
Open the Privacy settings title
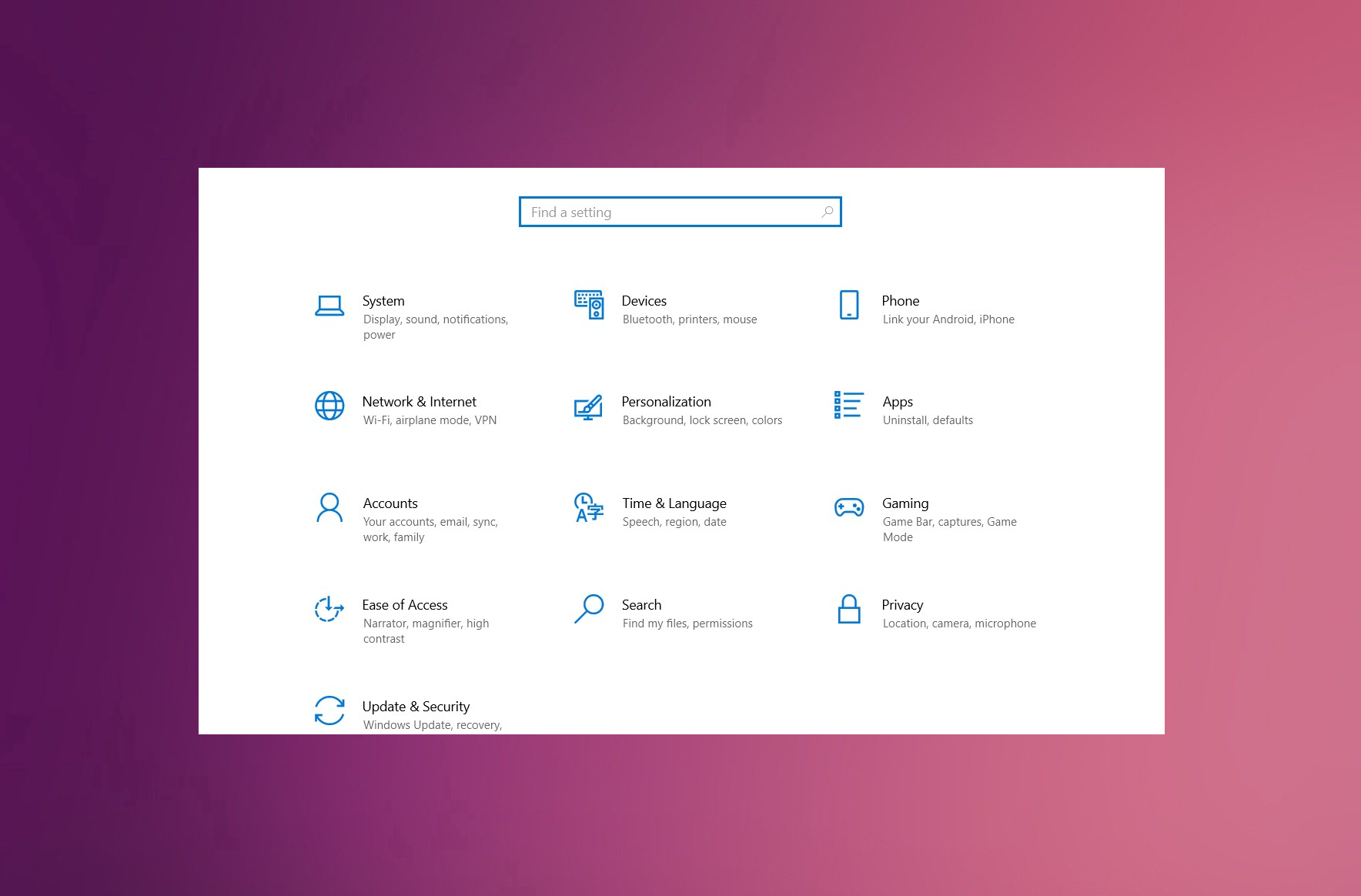902,605
